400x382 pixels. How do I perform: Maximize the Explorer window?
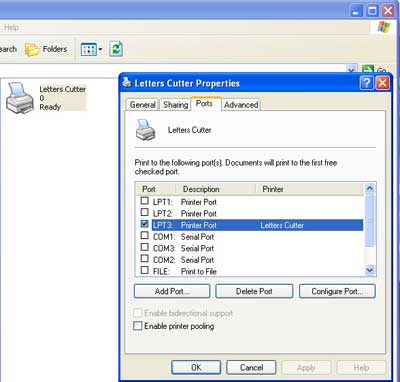(372, 11)
